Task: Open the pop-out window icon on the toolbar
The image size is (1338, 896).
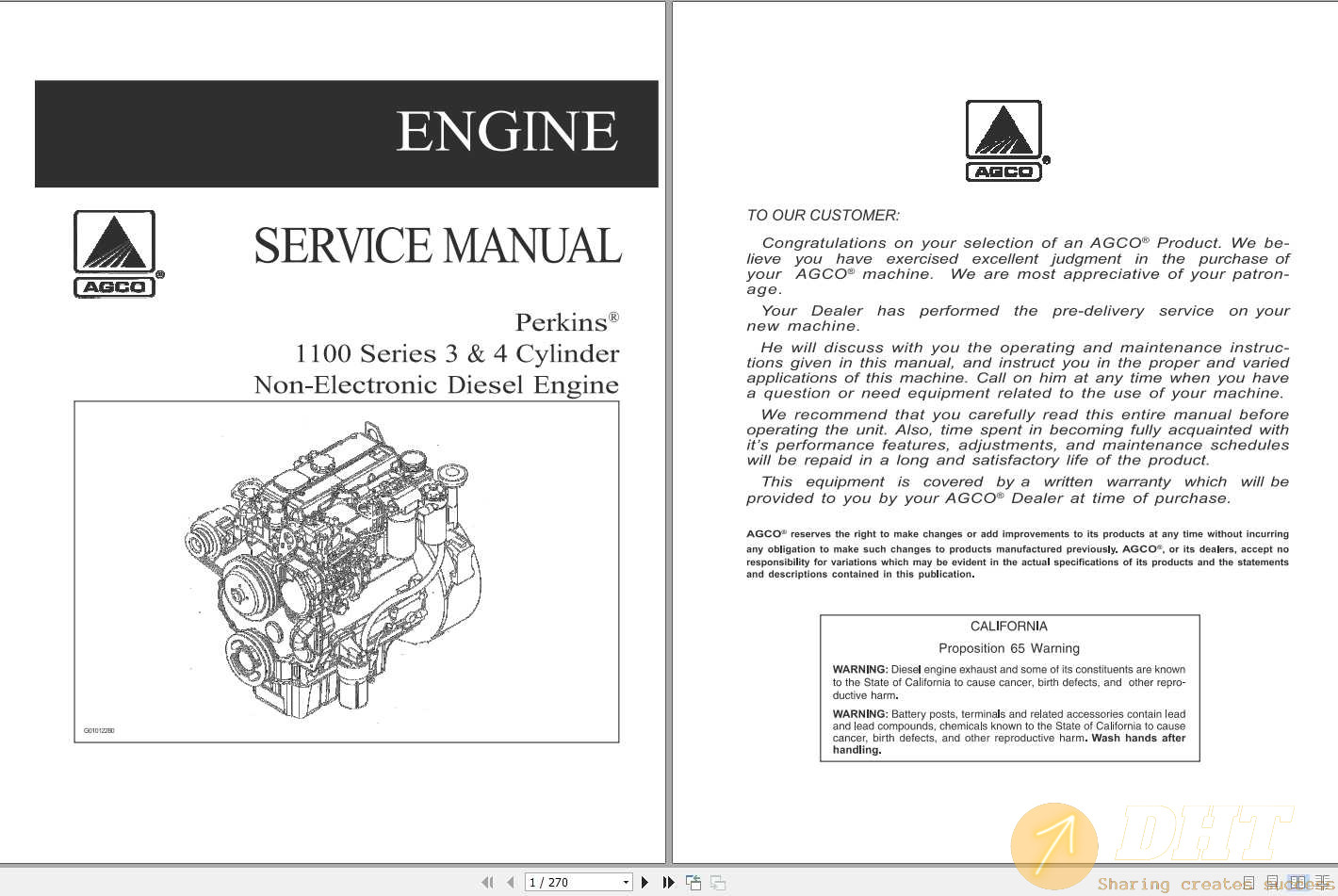Action: [x=693, y=882]
